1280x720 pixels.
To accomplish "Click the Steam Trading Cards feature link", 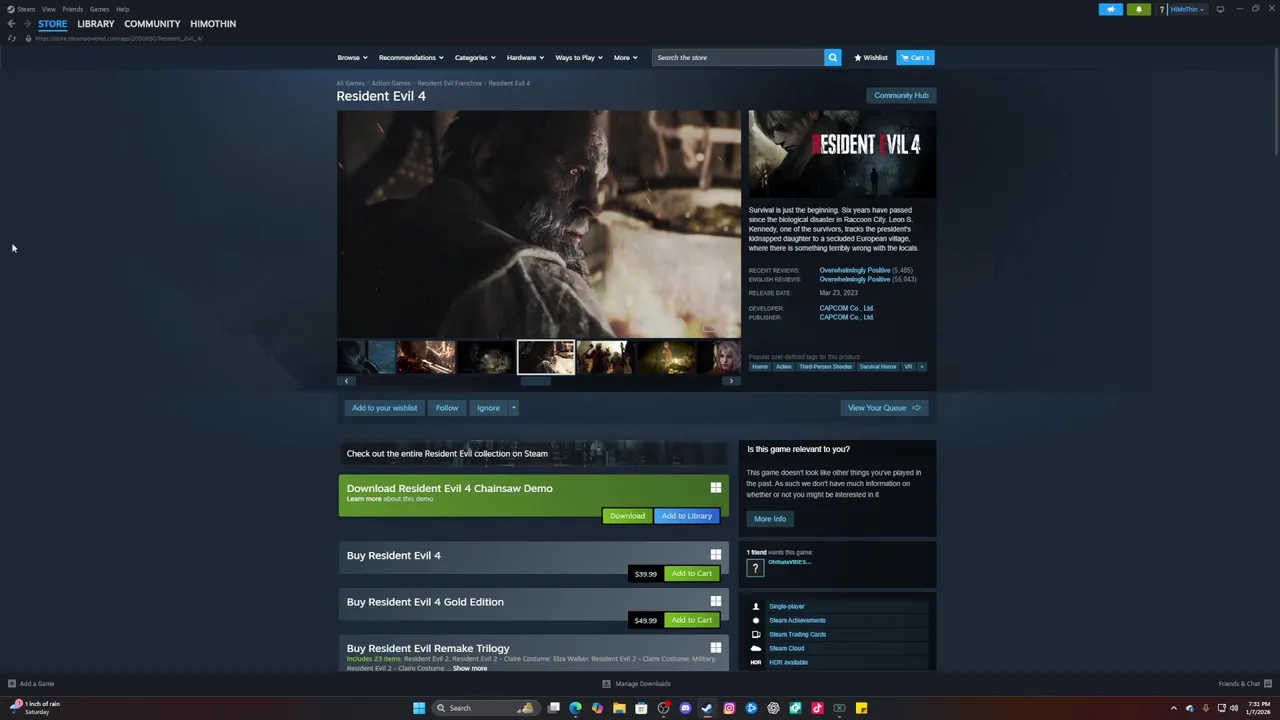I will point(797,635).
